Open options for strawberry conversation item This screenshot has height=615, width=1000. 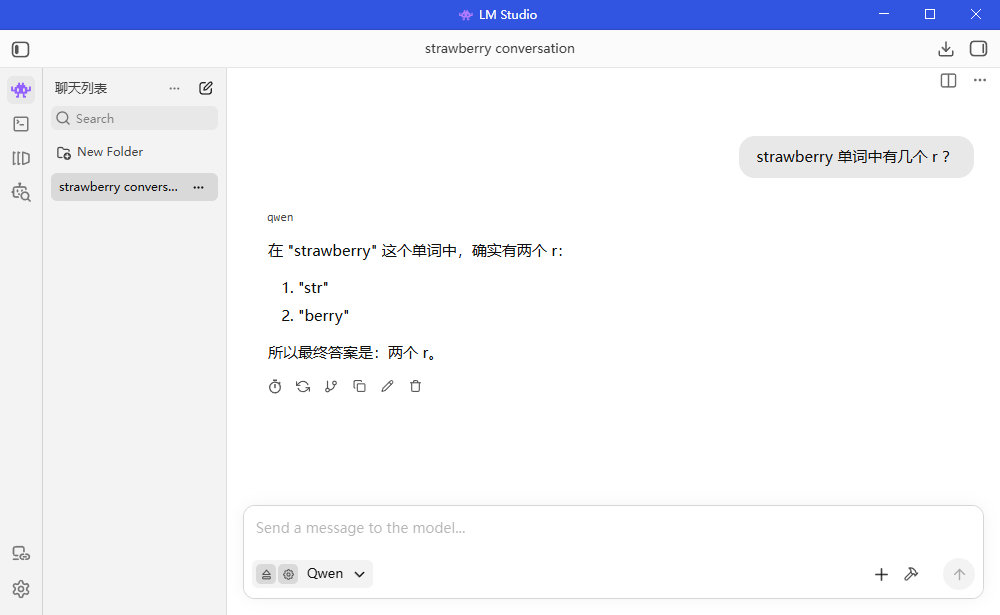pos(199,187)
